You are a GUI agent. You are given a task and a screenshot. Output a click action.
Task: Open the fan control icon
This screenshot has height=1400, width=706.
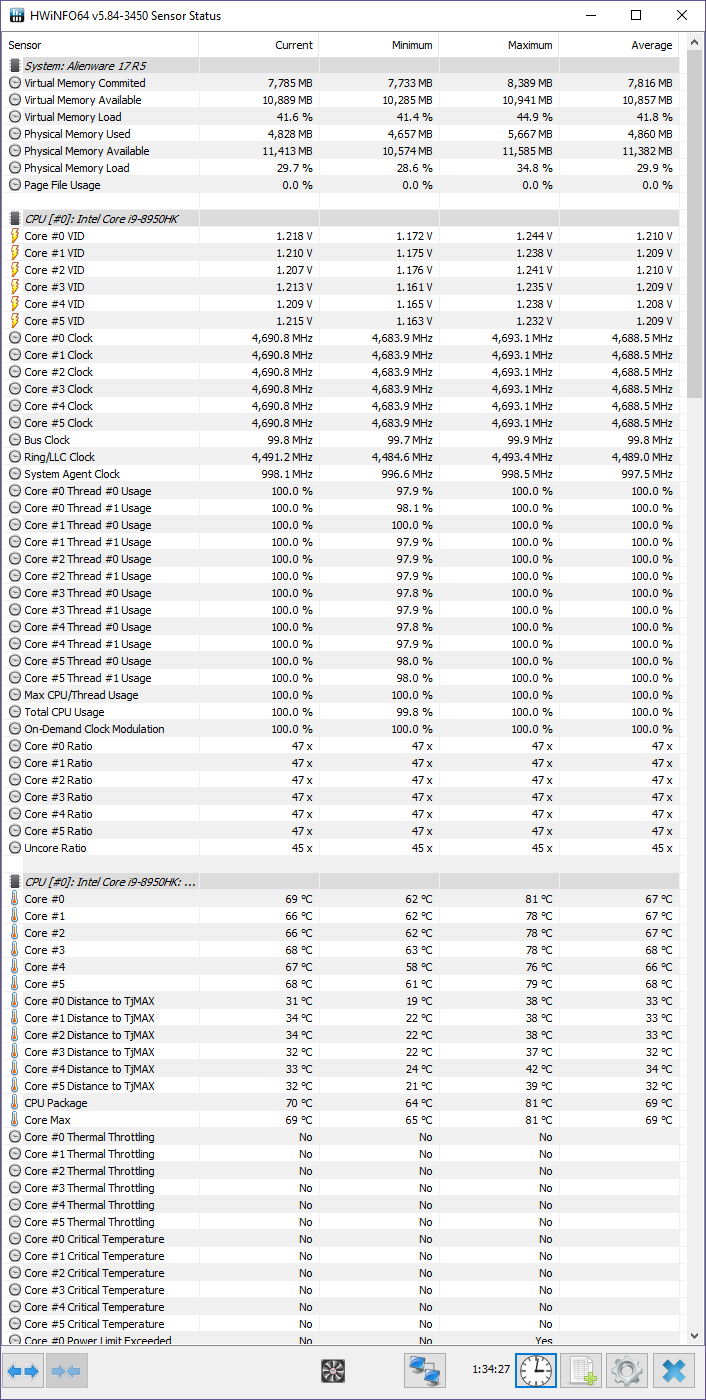tap(333, 1371)
